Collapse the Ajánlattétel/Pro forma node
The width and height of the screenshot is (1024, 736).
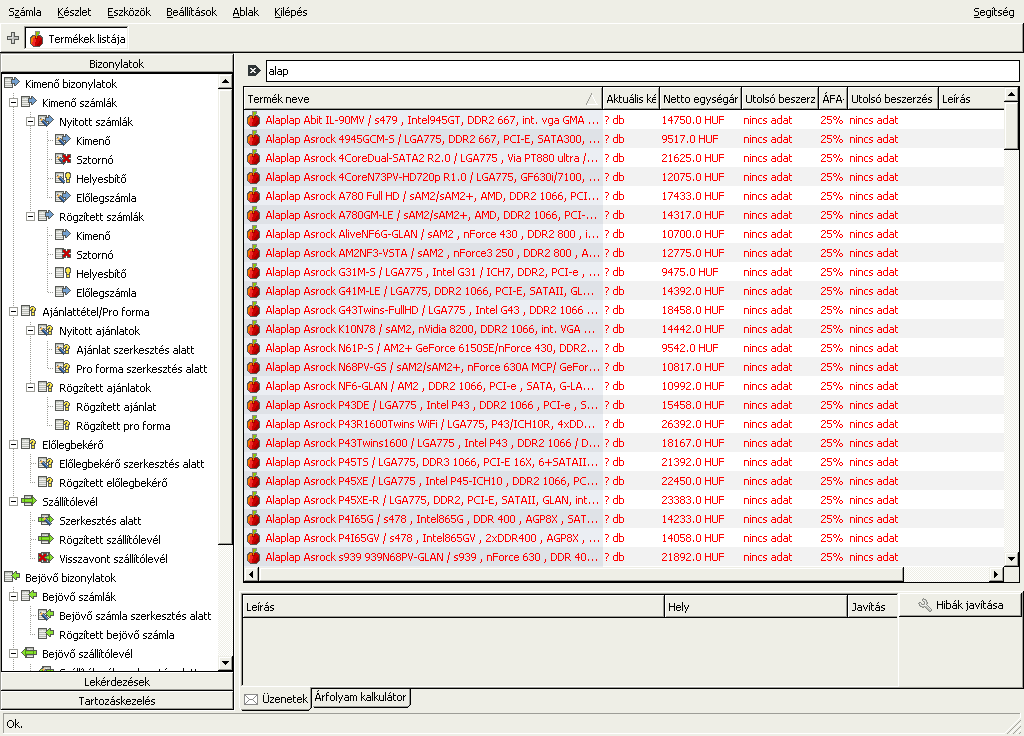coord(13,312)
